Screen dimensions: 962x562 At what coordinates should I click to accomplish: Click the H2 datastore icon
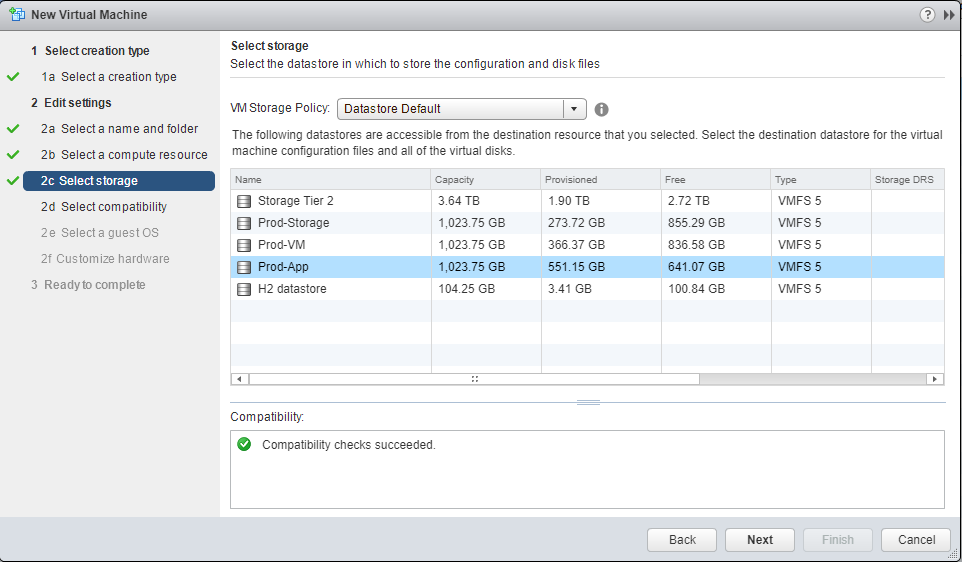click(244, 289)
